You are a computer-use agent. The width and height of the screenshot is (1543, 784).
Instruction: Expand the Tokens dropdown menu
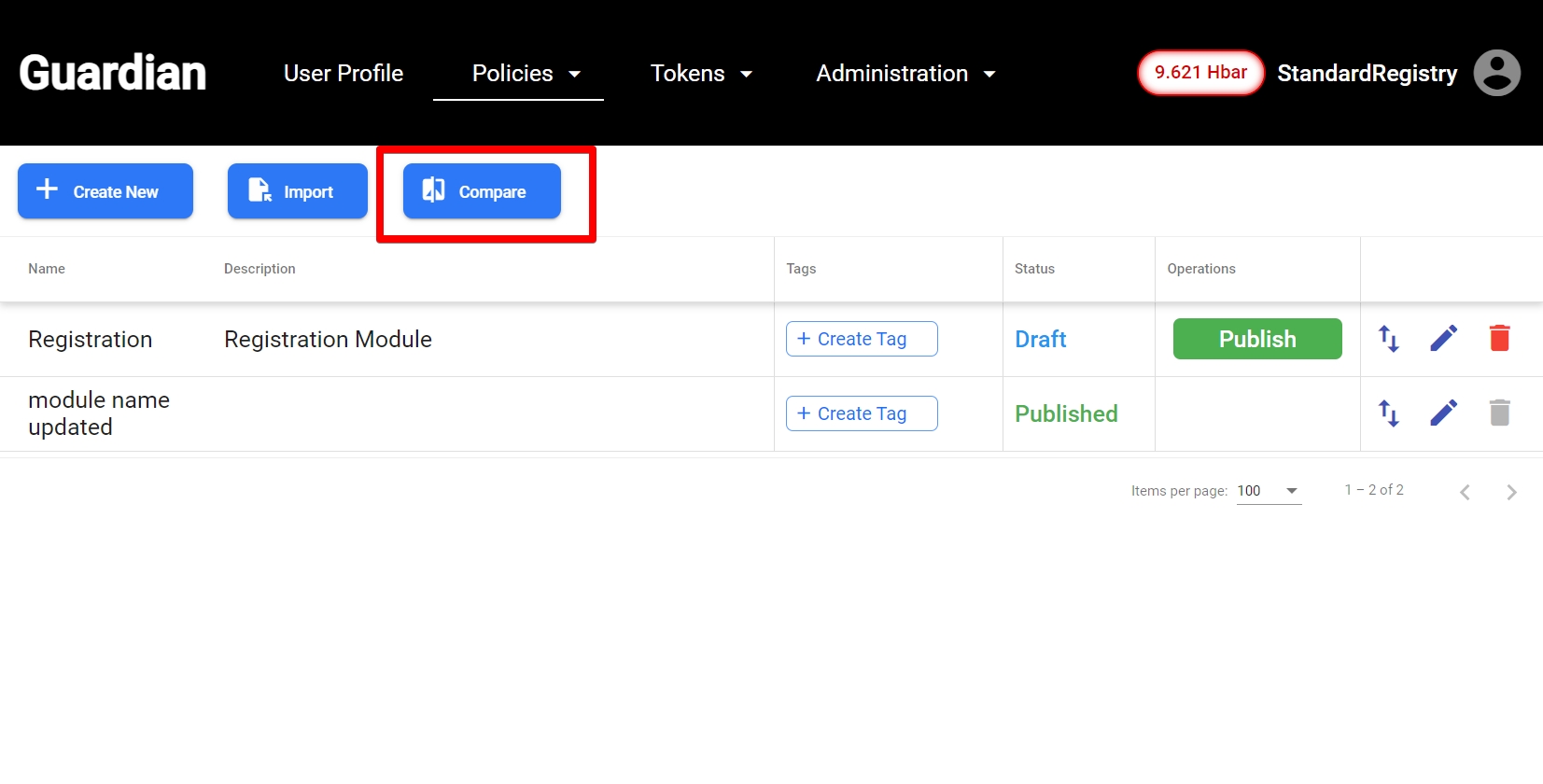[701, 74]
